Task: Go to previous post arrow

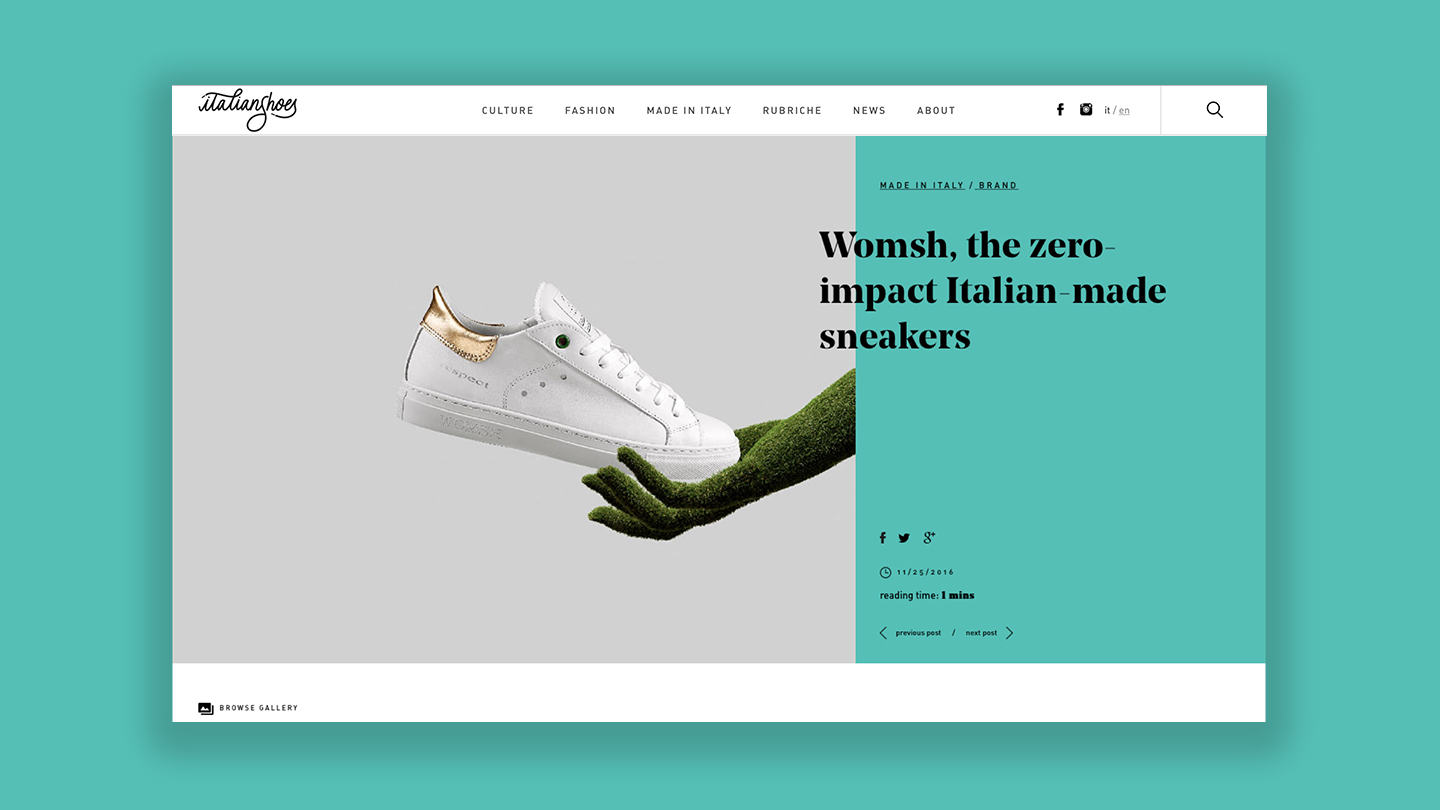Action: [x=883, y=633]
